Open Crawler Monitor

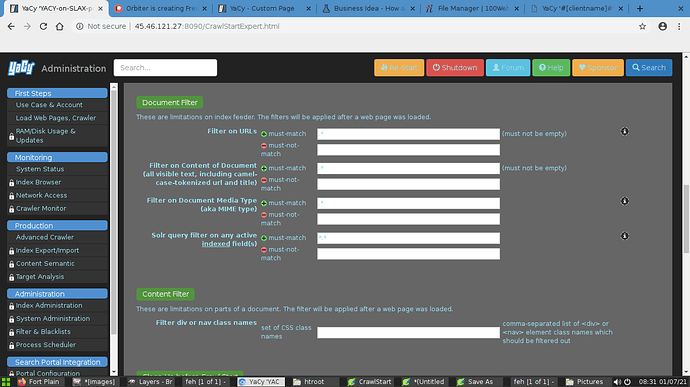coord(41,209)
